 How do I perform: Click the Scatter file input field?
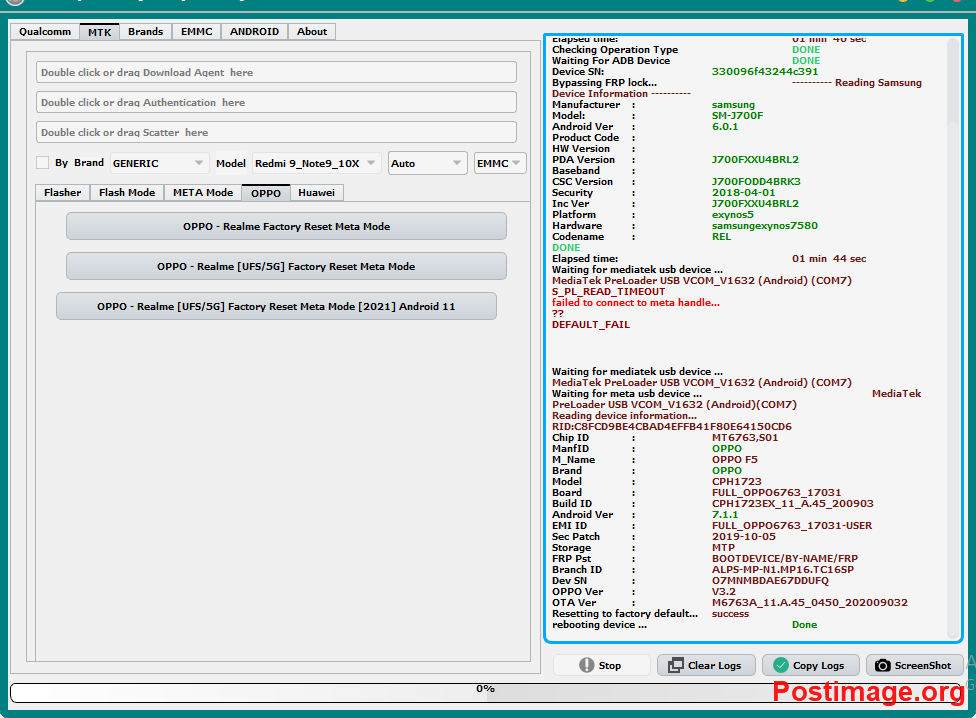276,132
